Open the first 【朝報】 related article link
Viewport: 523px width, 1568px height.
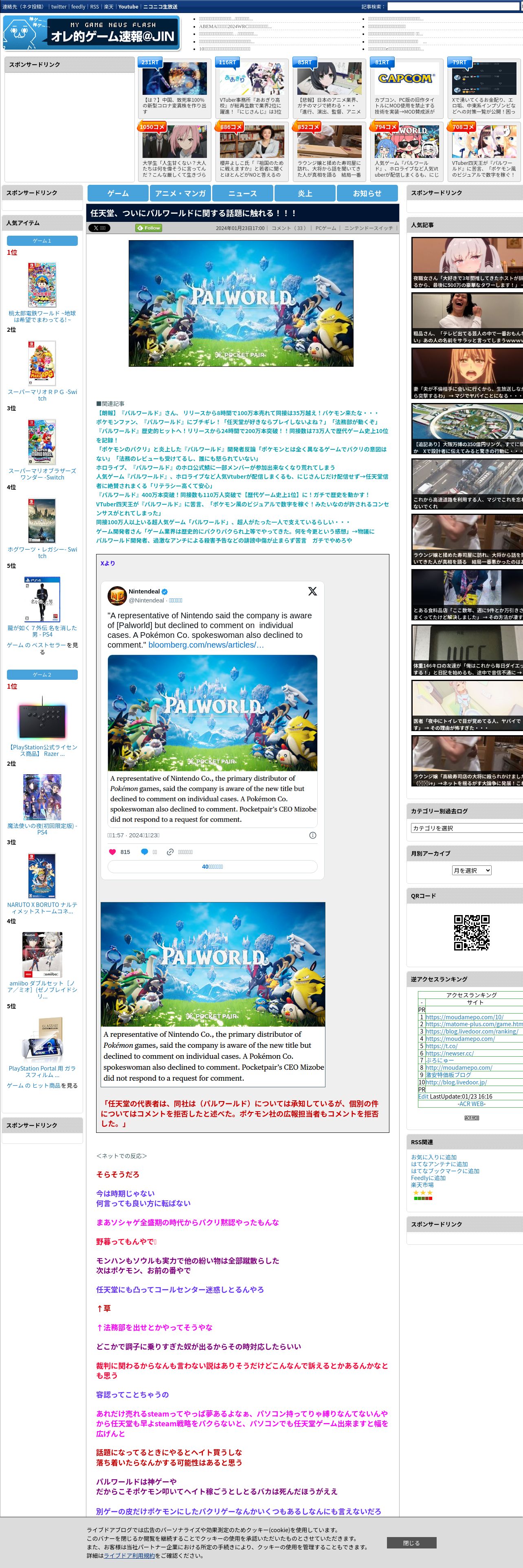pyautogui.click(x=237, y=413)
